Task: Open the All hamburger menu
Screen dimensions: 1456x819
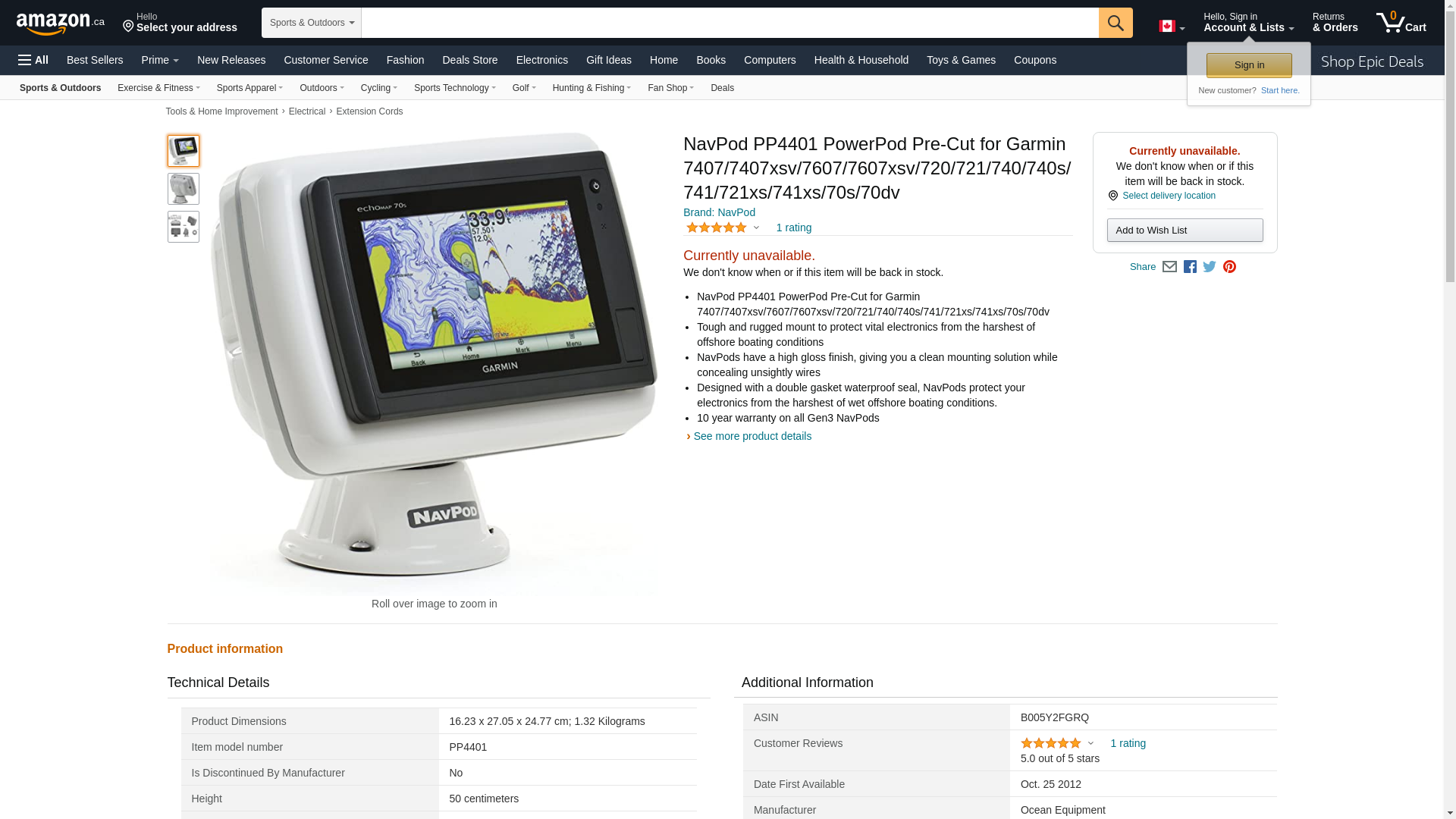Action: point(33,60)
